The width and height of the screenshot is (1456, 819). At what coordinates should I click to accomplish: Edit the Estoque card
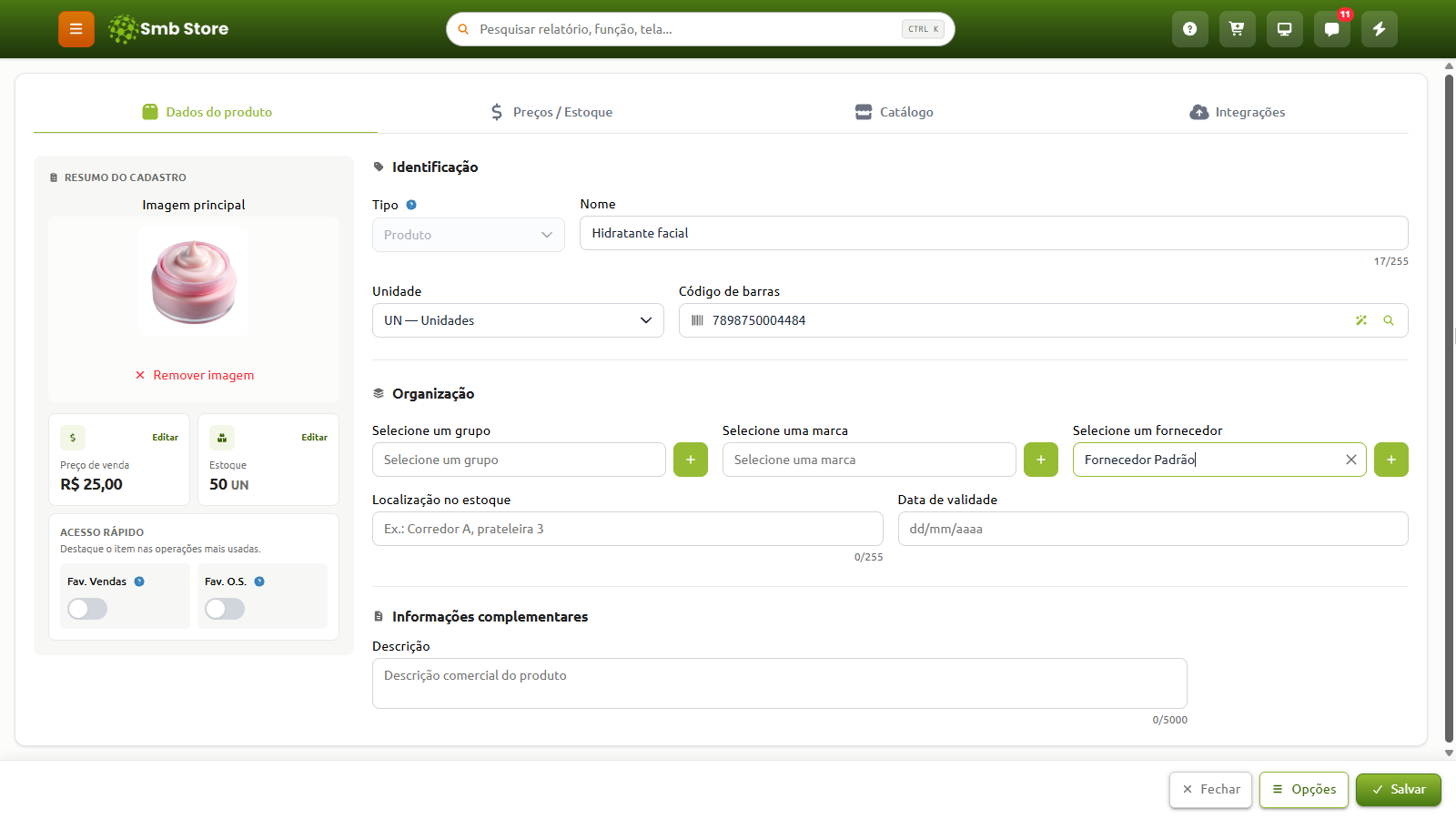pos(314,438)
